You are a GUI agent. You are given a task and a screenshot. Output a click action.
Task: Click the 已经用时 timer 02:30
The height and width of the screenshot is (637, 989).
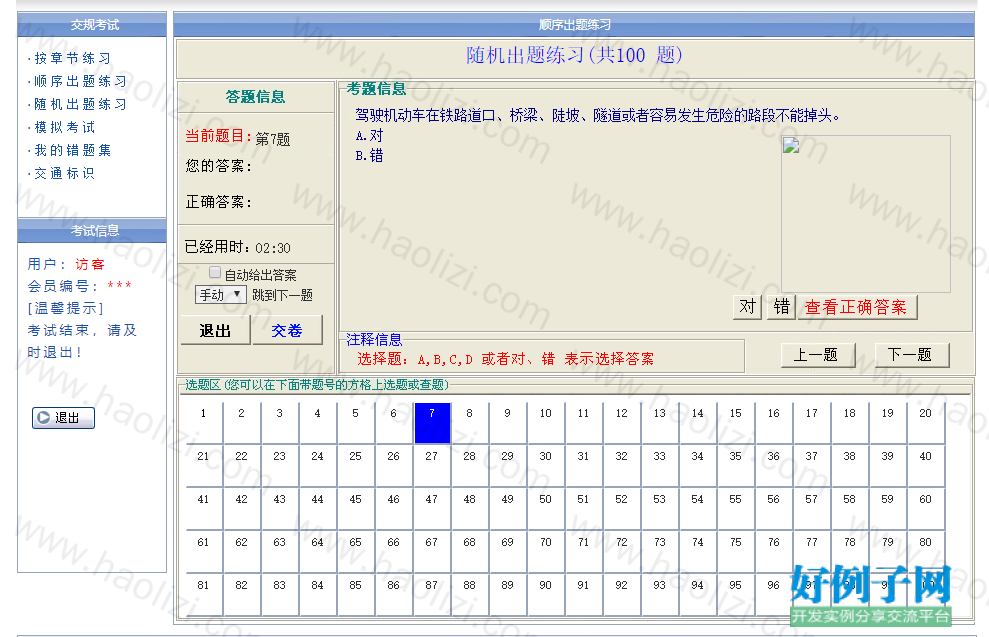(x=272, y=248)
